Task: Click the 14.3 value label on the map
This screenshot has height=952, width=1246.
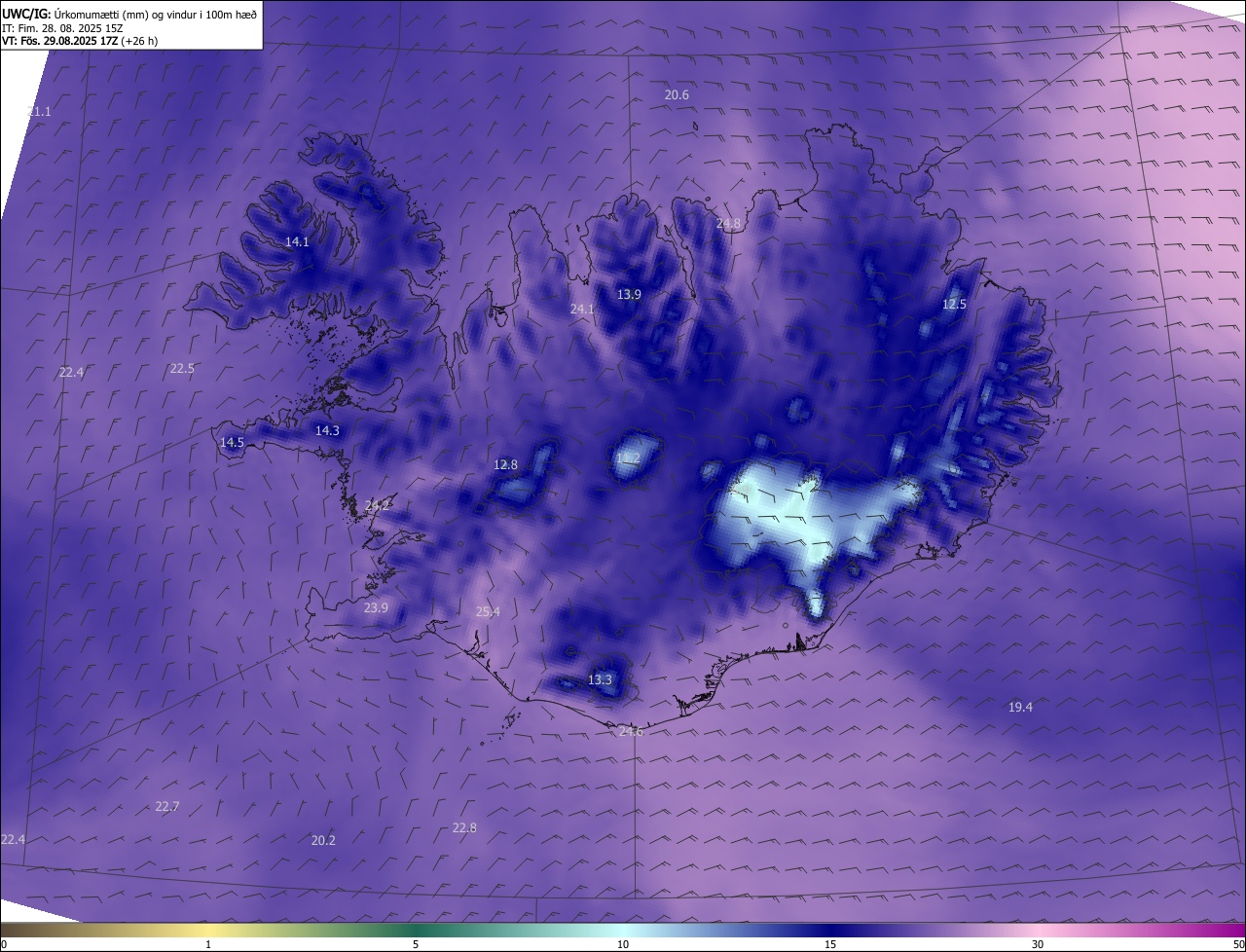Action: [327, 430]
